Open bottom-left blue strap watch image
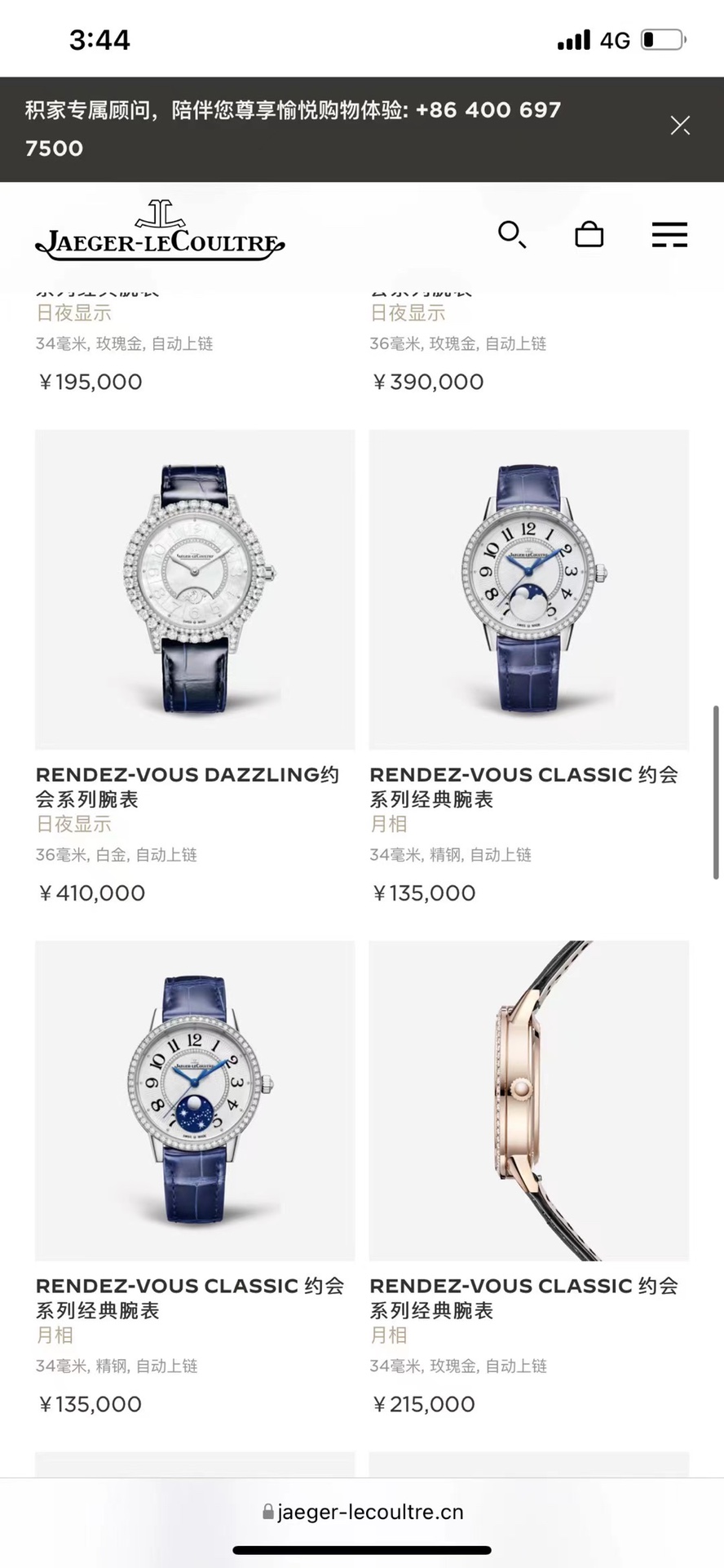The width and height of the screenshot is (724, 1568). pyautogui.click(x=195, y=1101)
